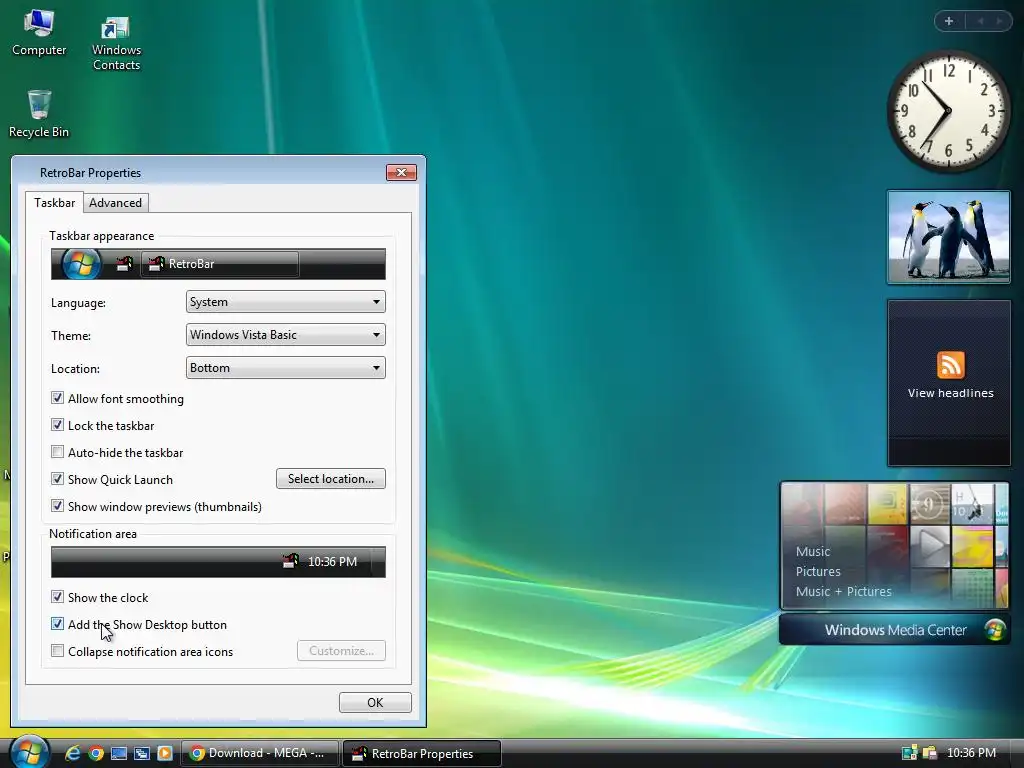The image size is (1024, 768).
Task: Click the Windows Media Center bar
Action: click(x=895, y=630)
